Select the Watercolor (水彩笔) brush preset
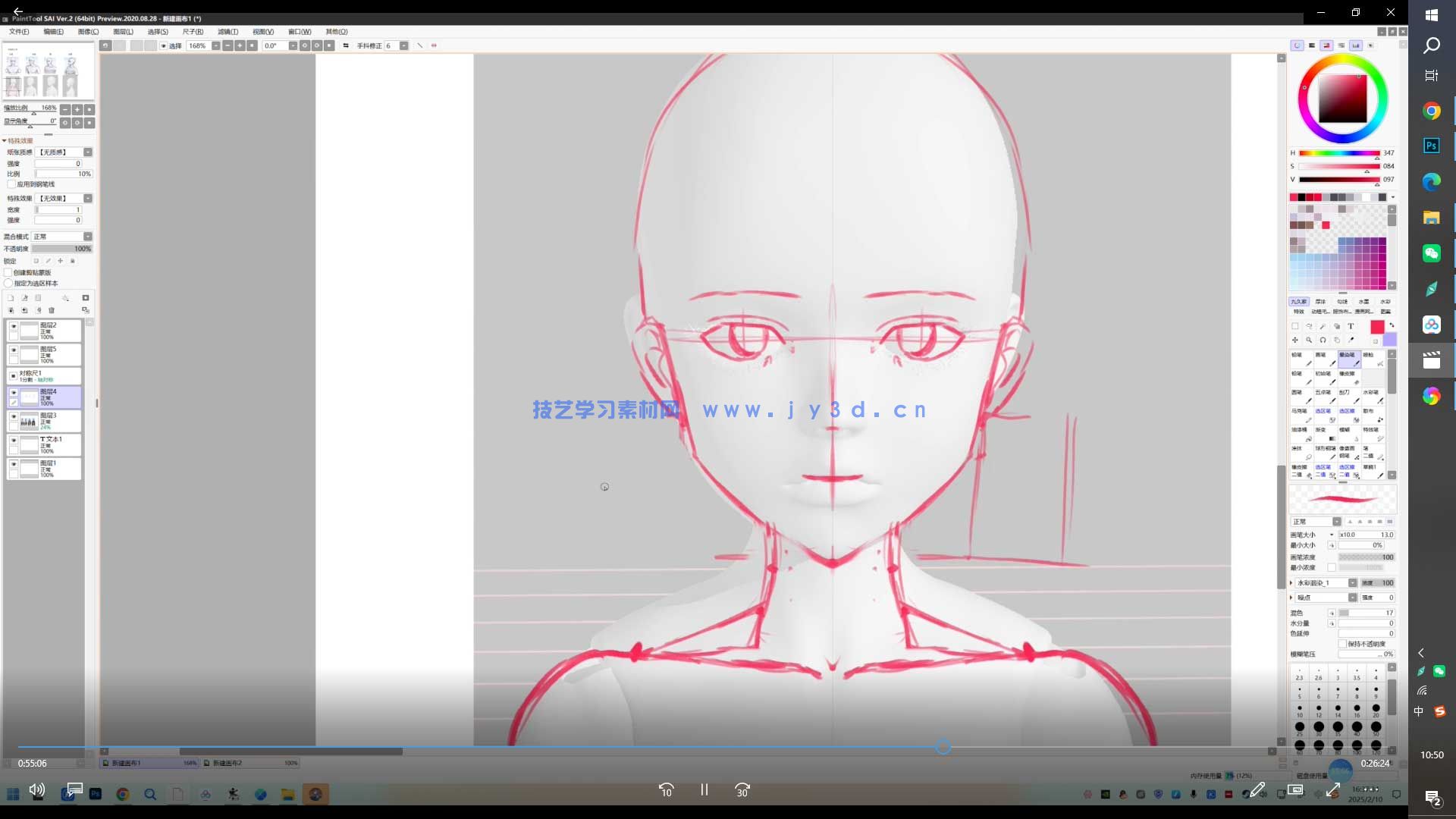Image resolution: width=1456 pixels, height=819 pixels. [x=1374, y=397]
